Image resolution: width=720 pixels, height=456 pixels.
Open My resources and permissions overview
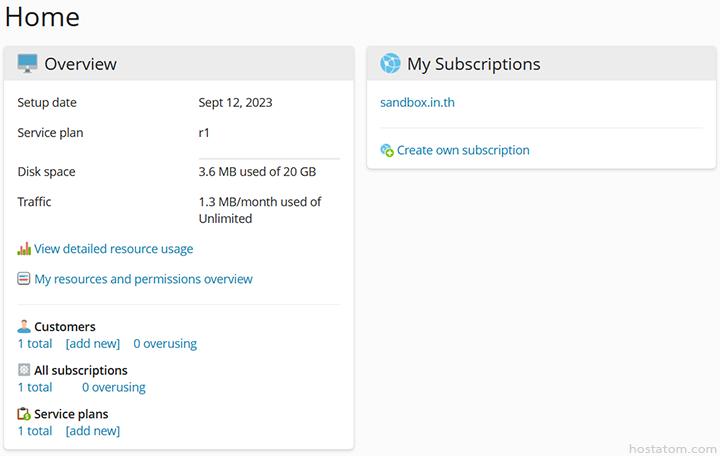pos(143,279)
